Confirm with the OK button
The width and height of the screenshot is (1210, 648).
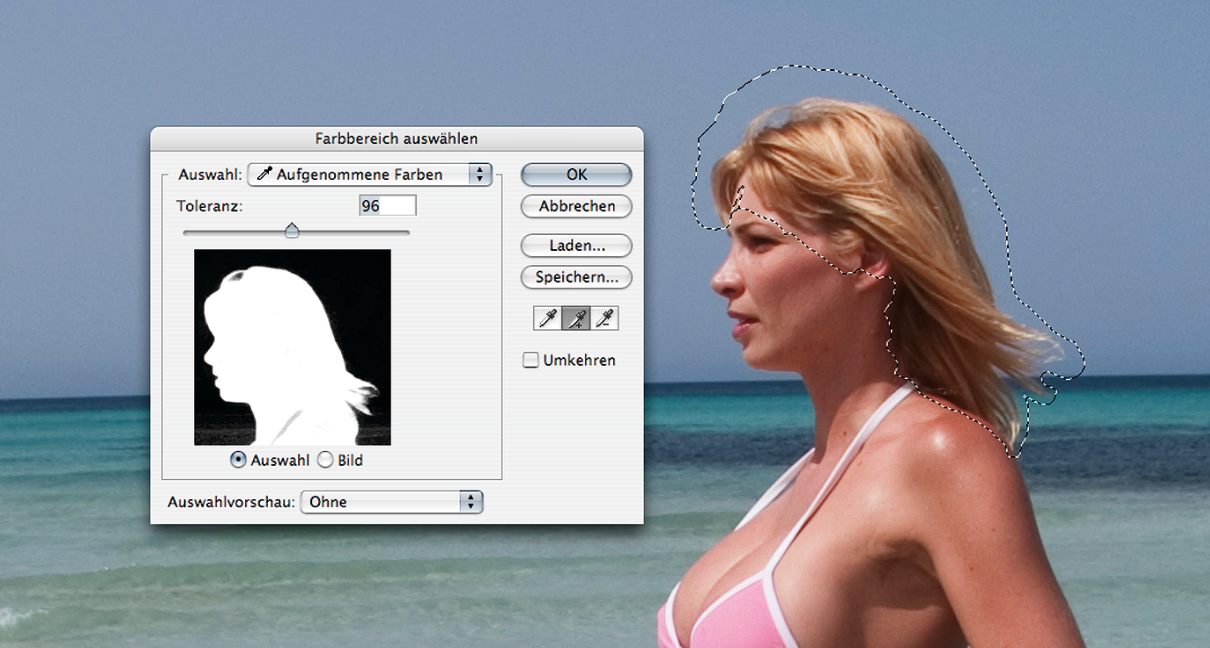576,174
